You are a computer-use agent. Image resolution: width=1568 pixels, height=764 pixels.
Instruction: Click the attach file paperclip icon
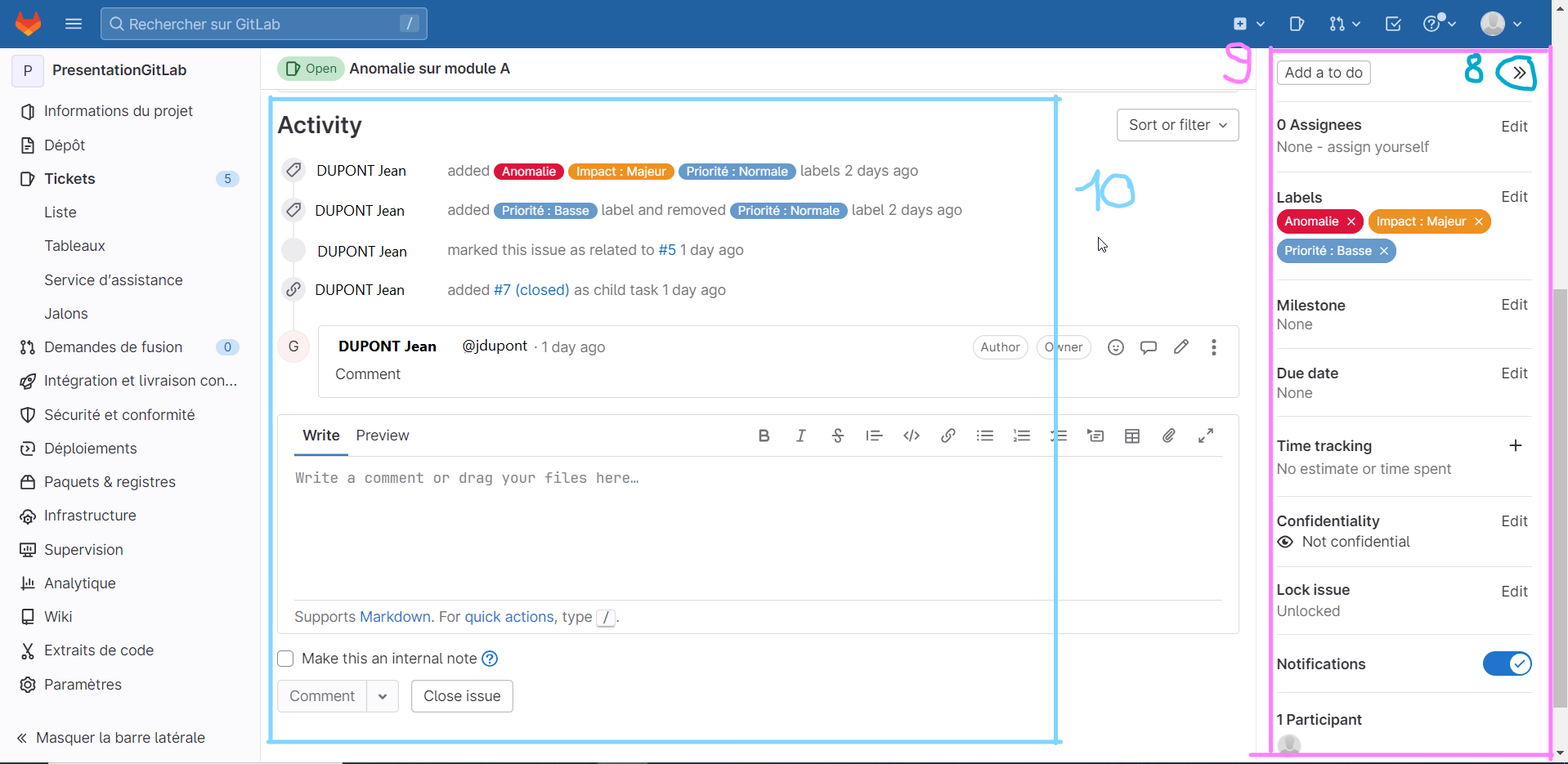point(1168,436)
